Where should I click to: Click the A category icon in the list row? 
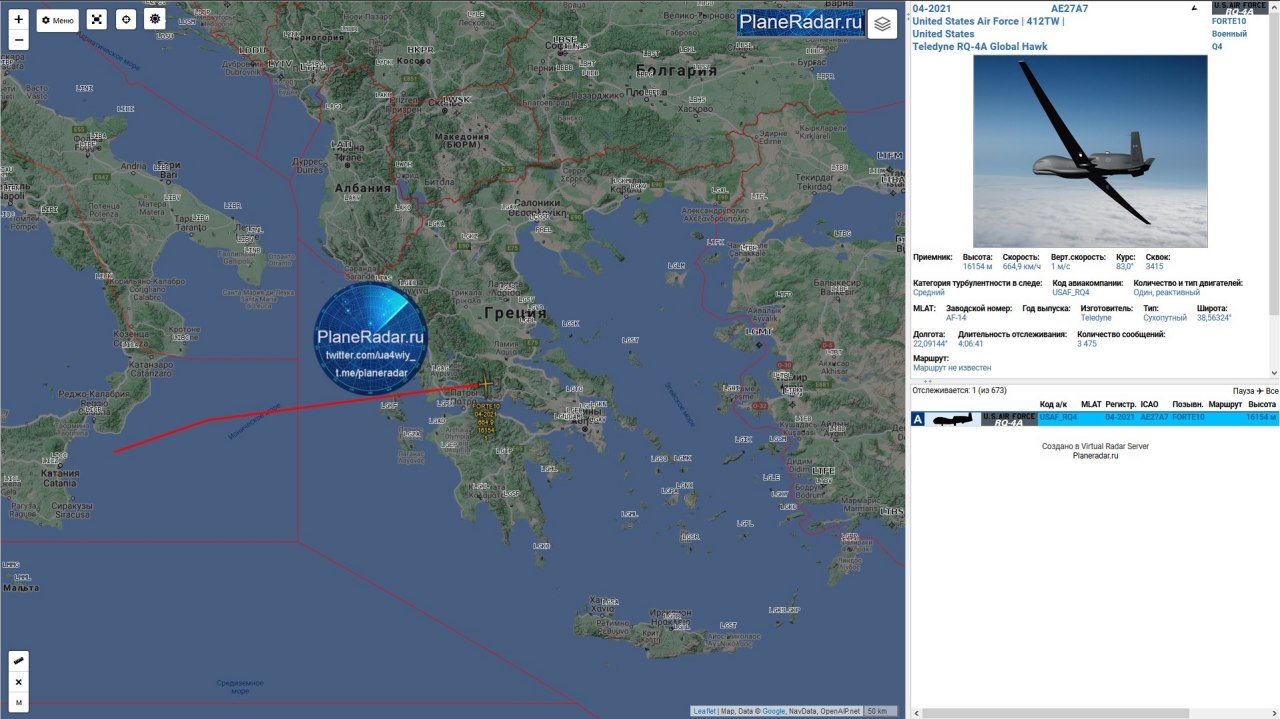918,419
